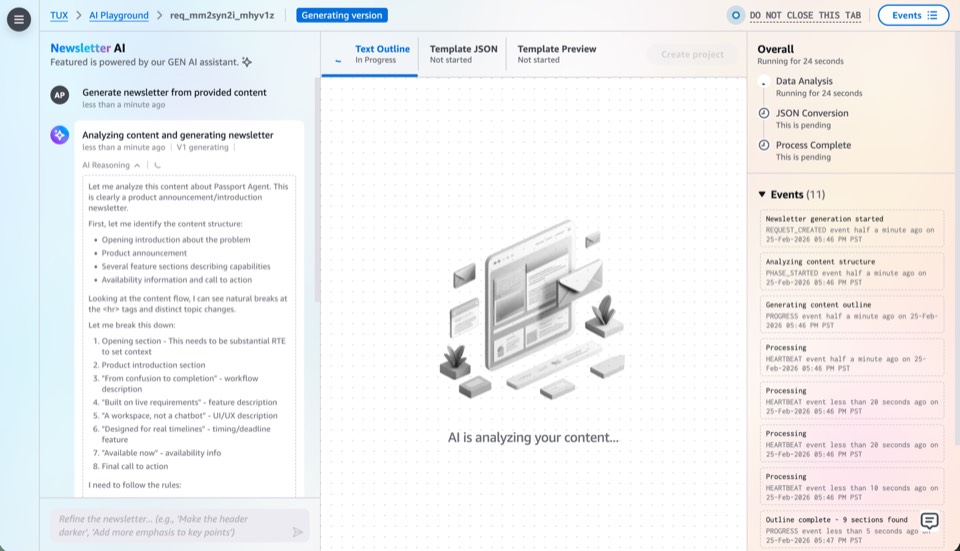
Task: Click the AP user avatar
Action: [x=59, y=95]
